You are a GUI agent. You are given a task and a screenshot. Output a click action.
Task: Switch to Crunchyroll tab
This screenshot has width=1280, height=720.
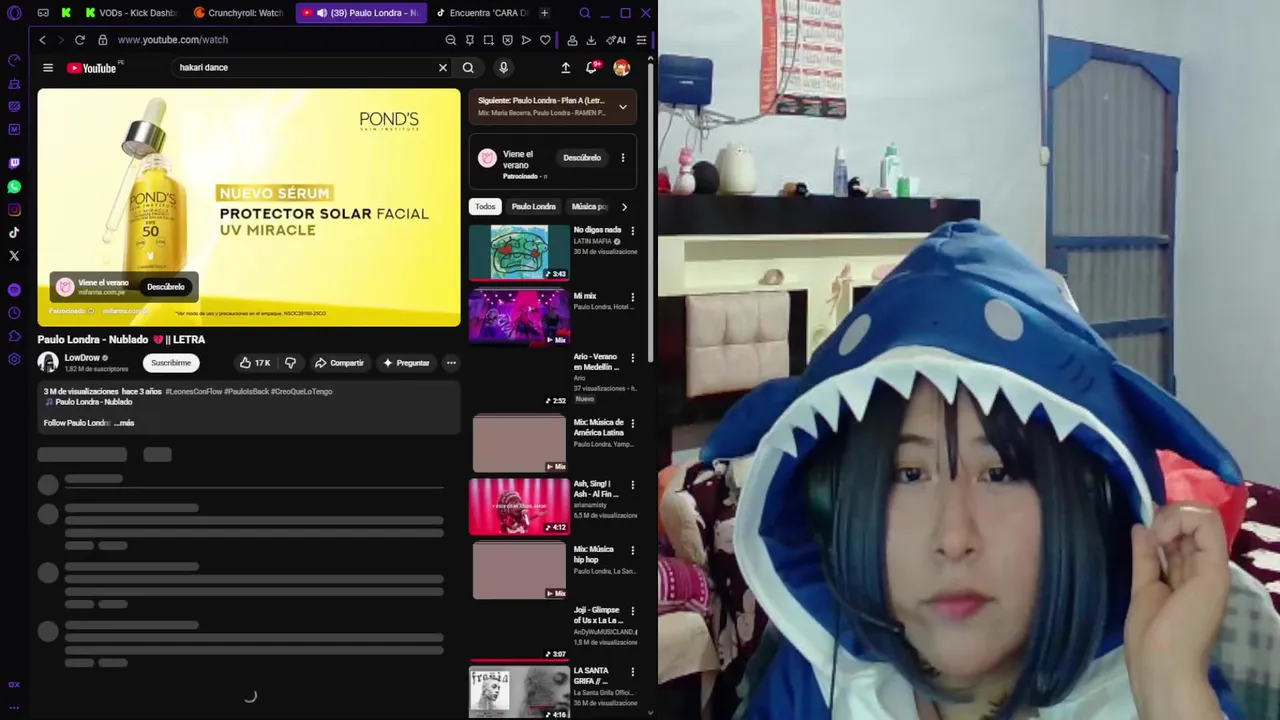coord(239,13)
